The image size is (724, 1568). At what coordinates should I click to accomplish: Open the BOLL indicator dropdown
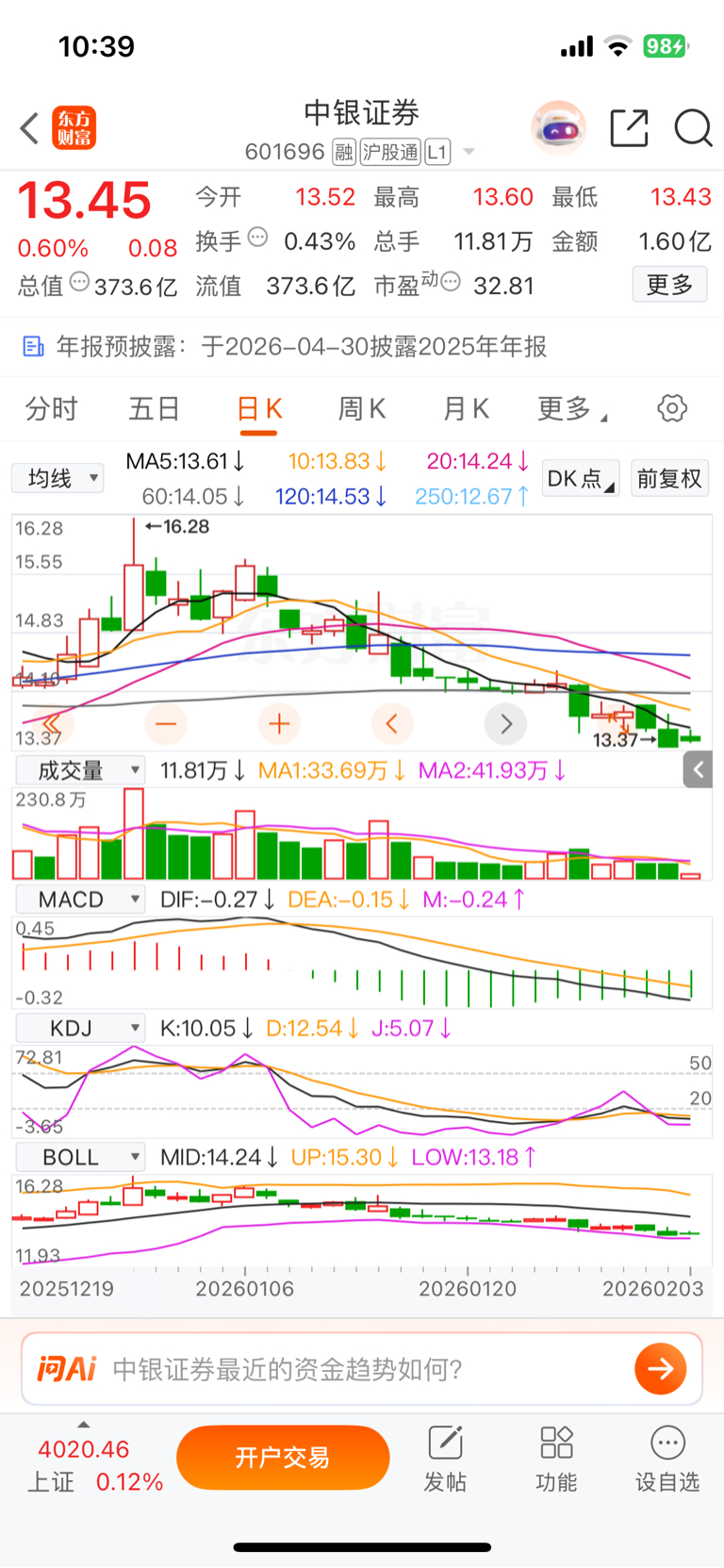tap(80, 1157)
